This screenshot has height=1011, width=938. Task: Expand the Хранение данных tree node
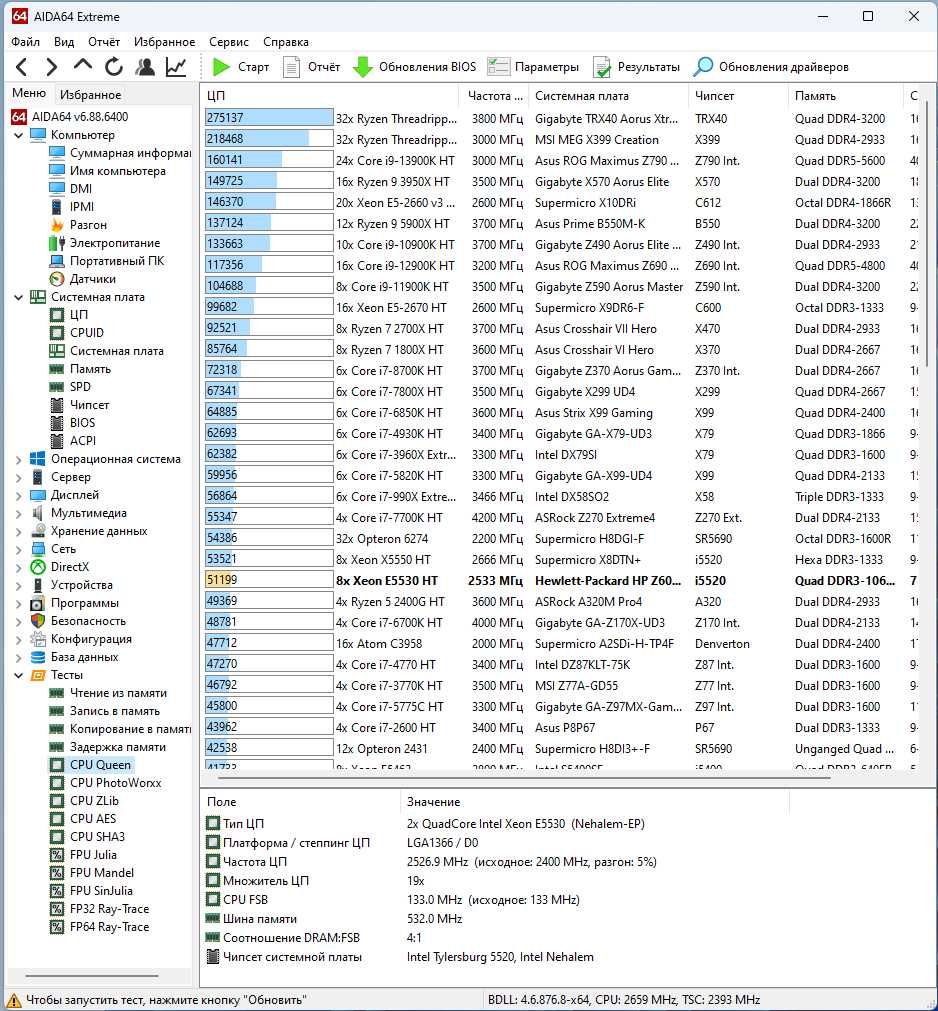coord(18,532)
